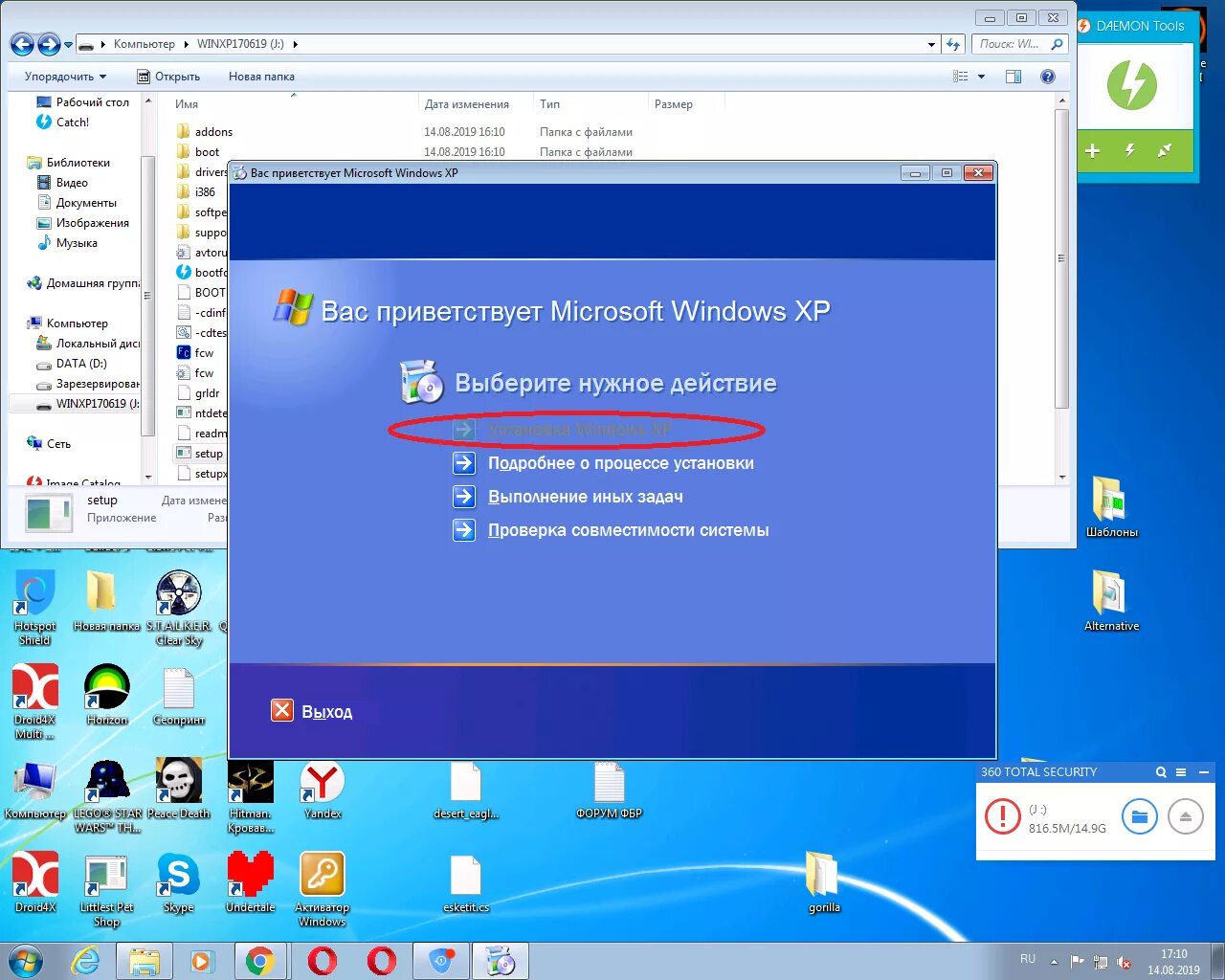Click arrow icon beside Подробнее о процессе установки
Viewport: 1225px width, 980px height.
point(464,463)
